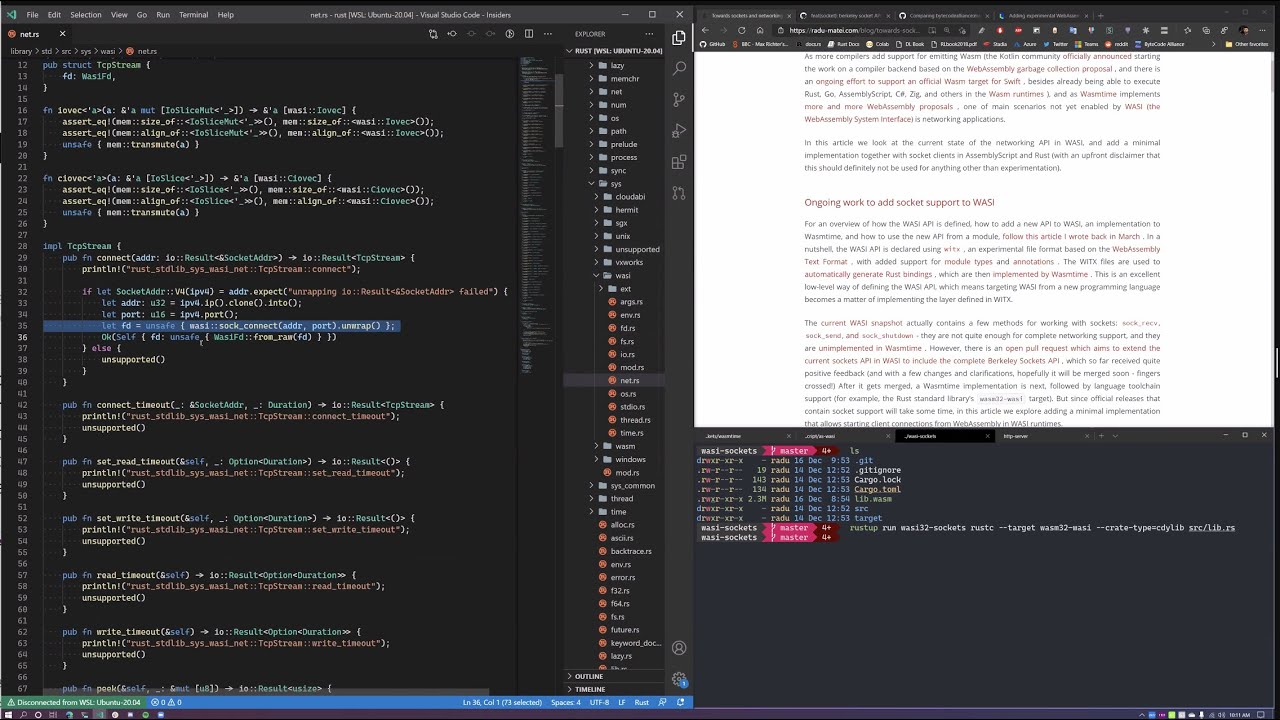Open Selection menu in VS Code

[x=86, y=15]
